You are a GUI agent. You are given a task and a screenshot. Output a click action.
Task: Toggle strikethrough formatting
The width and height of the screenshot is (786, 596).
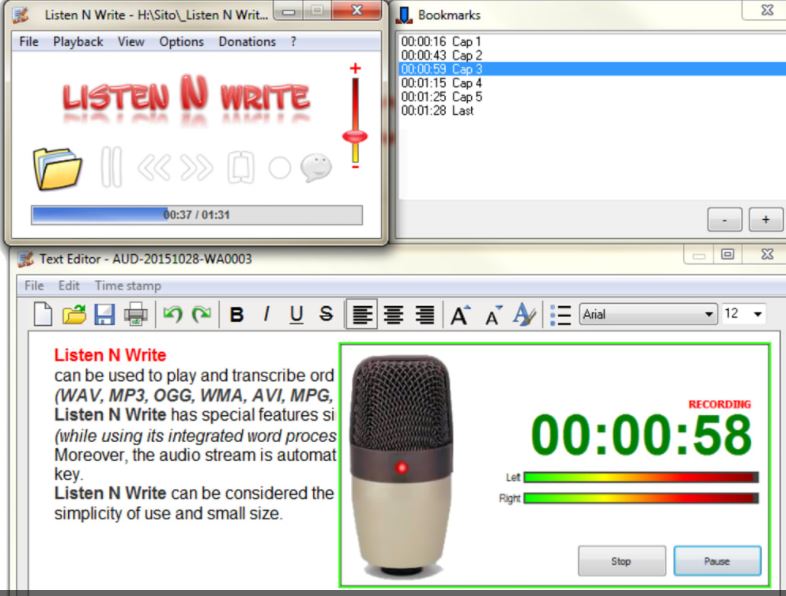point(326,315)
